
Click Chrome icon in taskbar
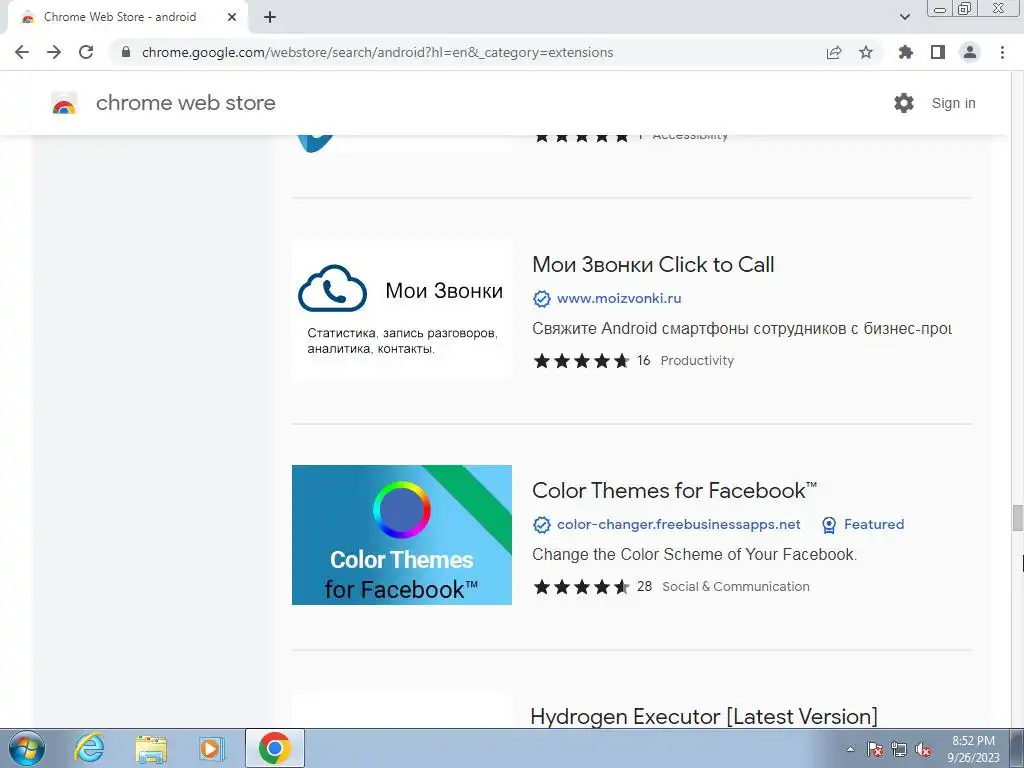coord(275,748)
